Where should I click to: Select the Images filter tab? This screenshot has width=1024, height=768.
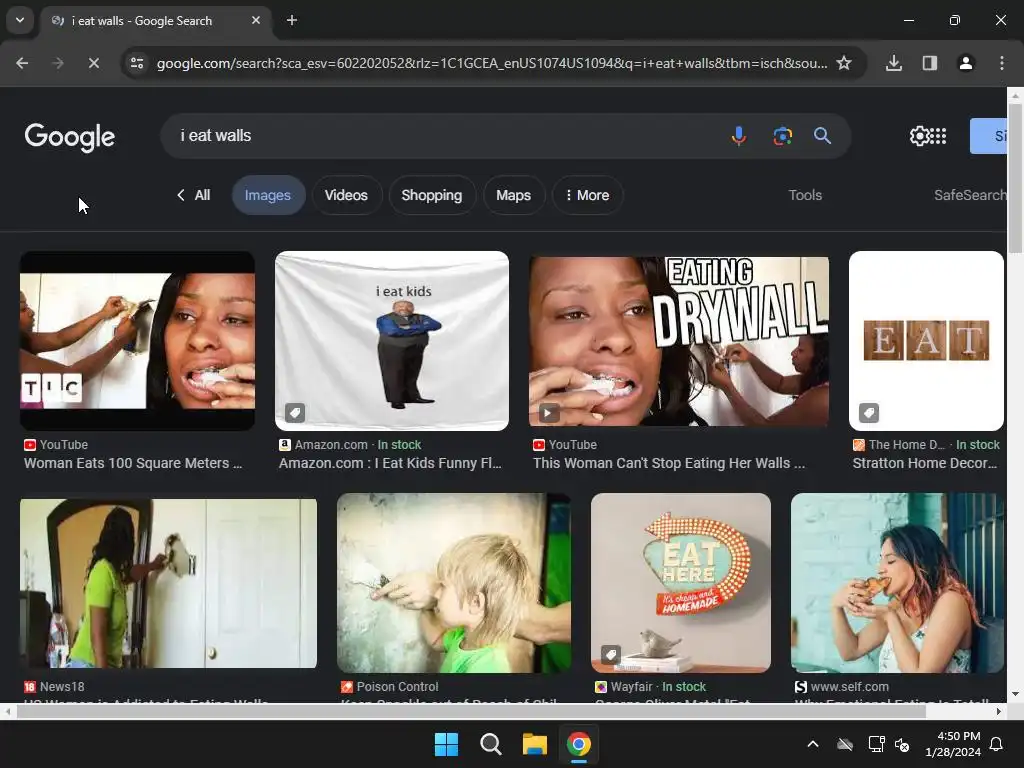pos(268,195)
